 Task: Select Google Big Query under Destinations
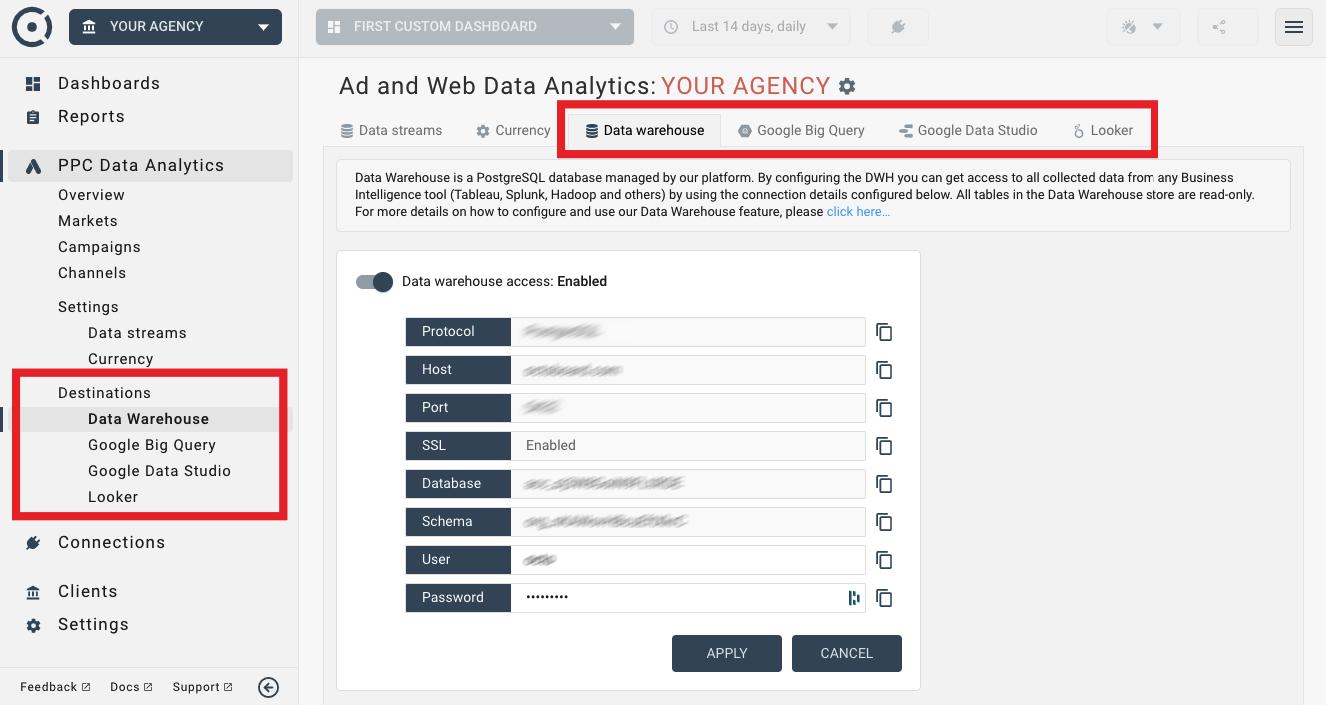click(152, 445)
